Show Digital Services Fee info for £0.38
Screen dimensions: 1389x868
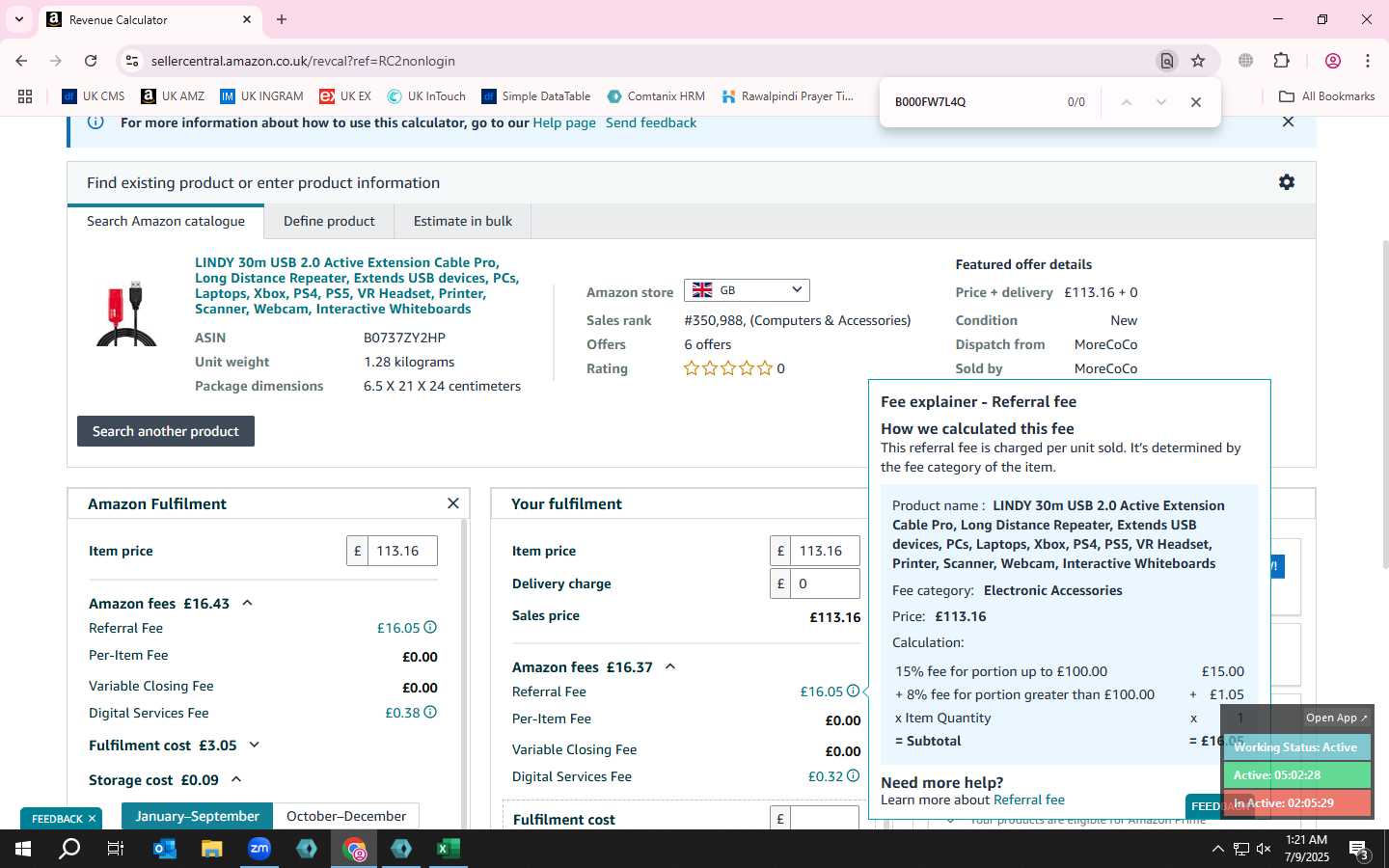[430, 712]
